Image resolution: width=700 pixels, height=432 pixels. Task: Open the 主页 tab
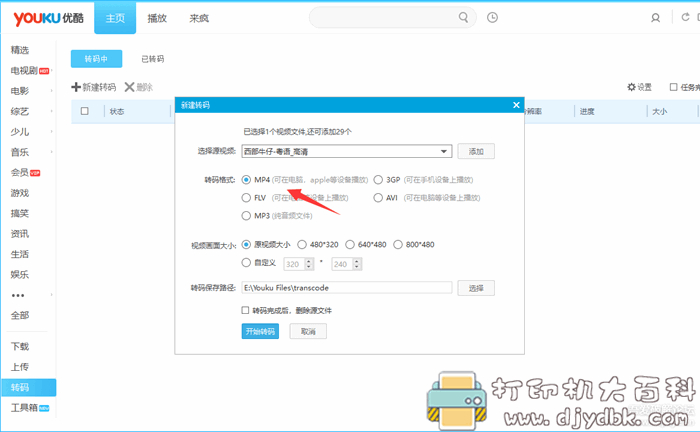[115, 18]
